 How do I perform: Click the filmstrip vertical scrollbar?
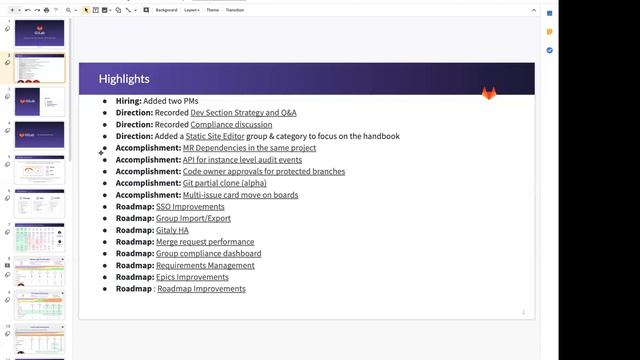[71, 90]
